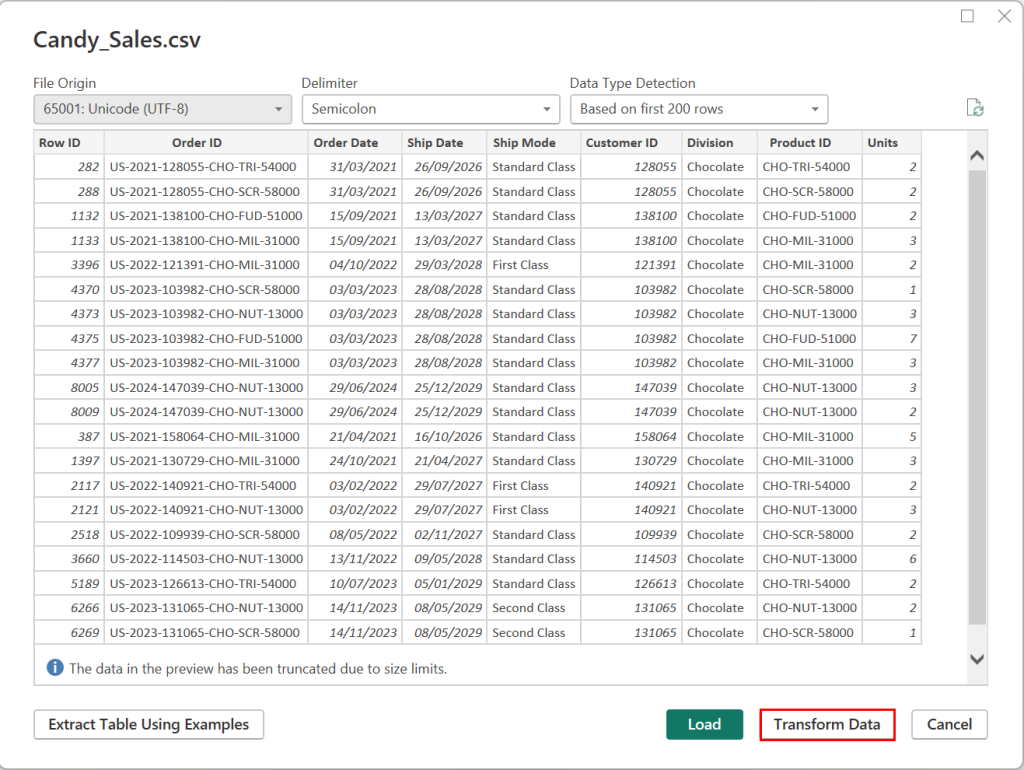This screenshot has height=770, width=1024.
Task: Select the Order Date column header
Action: [355, 142]
